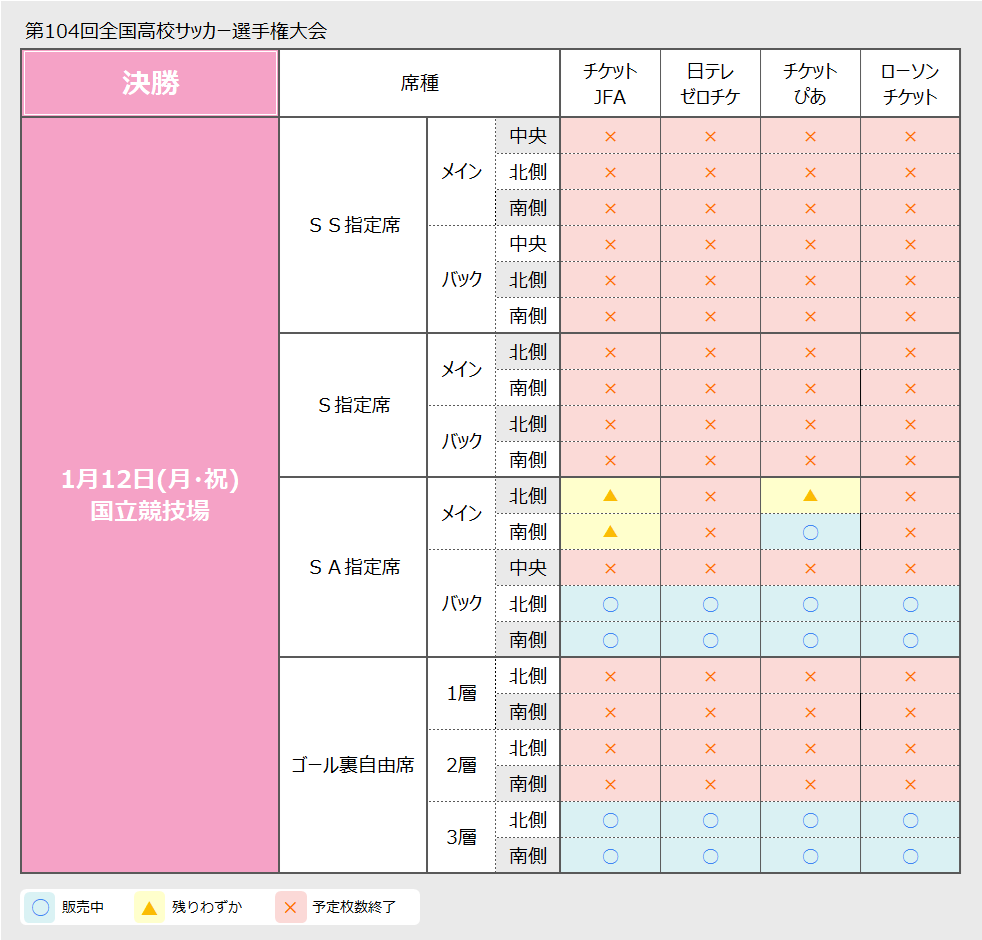Viewport: 982px width, 940px height.
Task: Click the circle for SA Back 南側 under チケットぴあ
Action: click(810, 639)
